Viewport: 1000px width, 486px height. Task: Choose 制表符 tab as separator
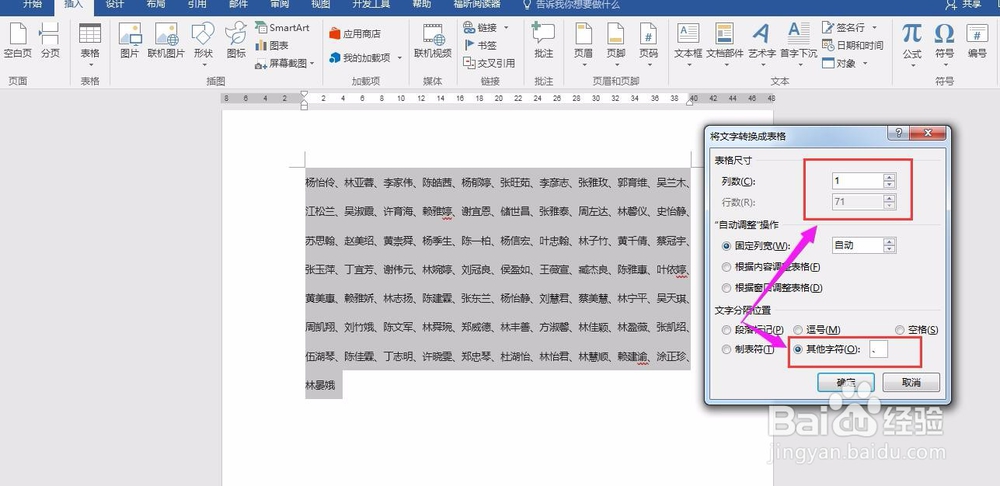tap(748, 349)
